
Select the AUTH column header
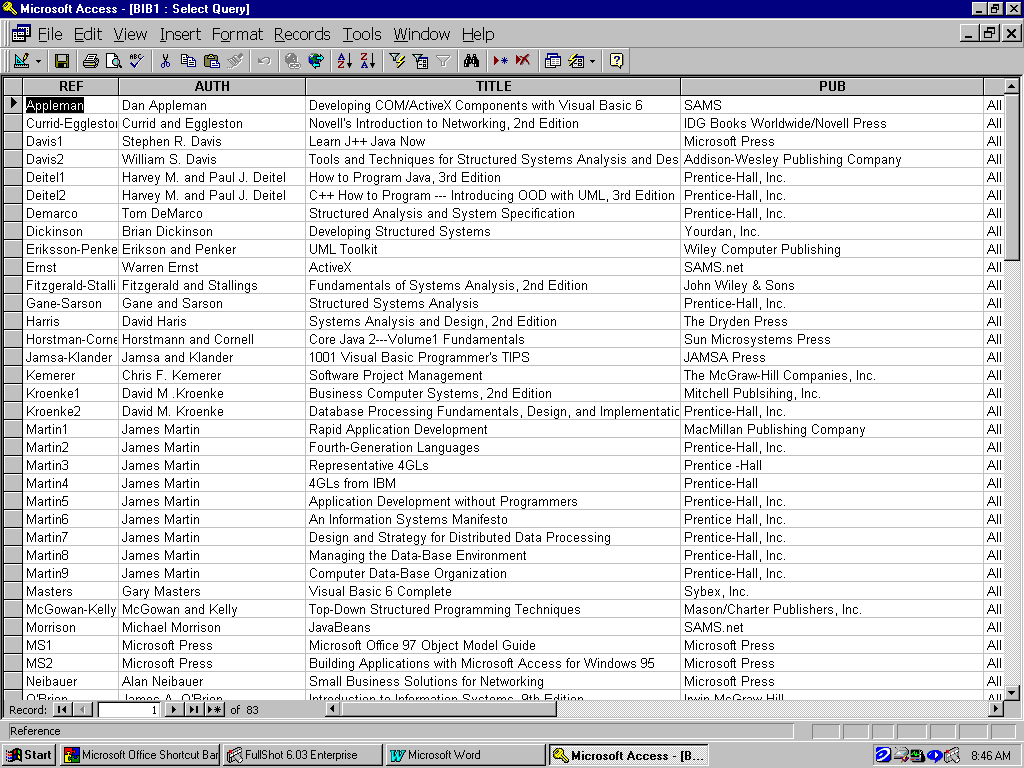click(x=212, y=86)
